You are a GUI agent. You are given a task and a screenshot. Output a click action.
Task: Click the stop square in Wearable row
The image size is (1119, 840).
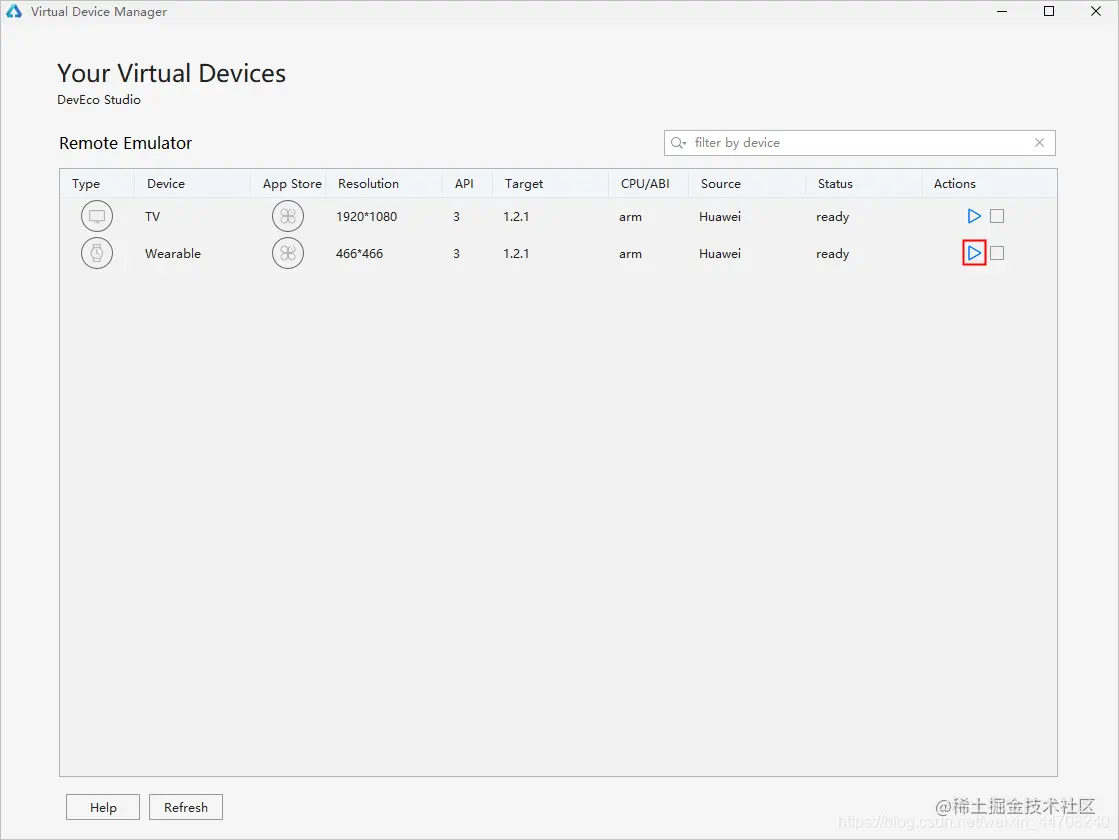(997, 253)
